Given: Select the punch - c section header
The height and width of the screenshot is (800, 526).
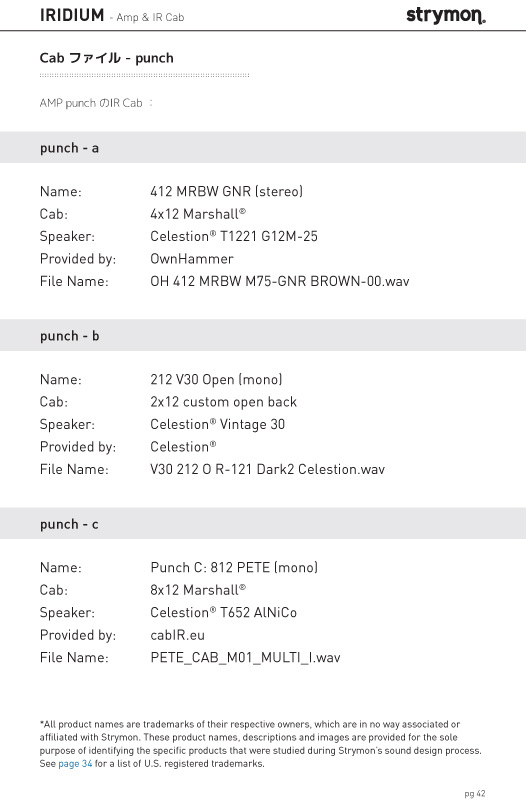Looking at the screenshot, I should [263, 523].
